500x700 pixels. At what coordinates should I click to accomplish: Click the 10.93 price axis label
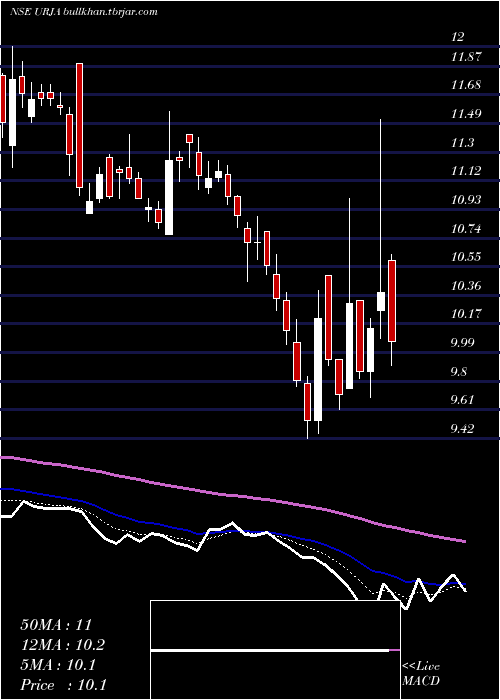pos(466,200)
